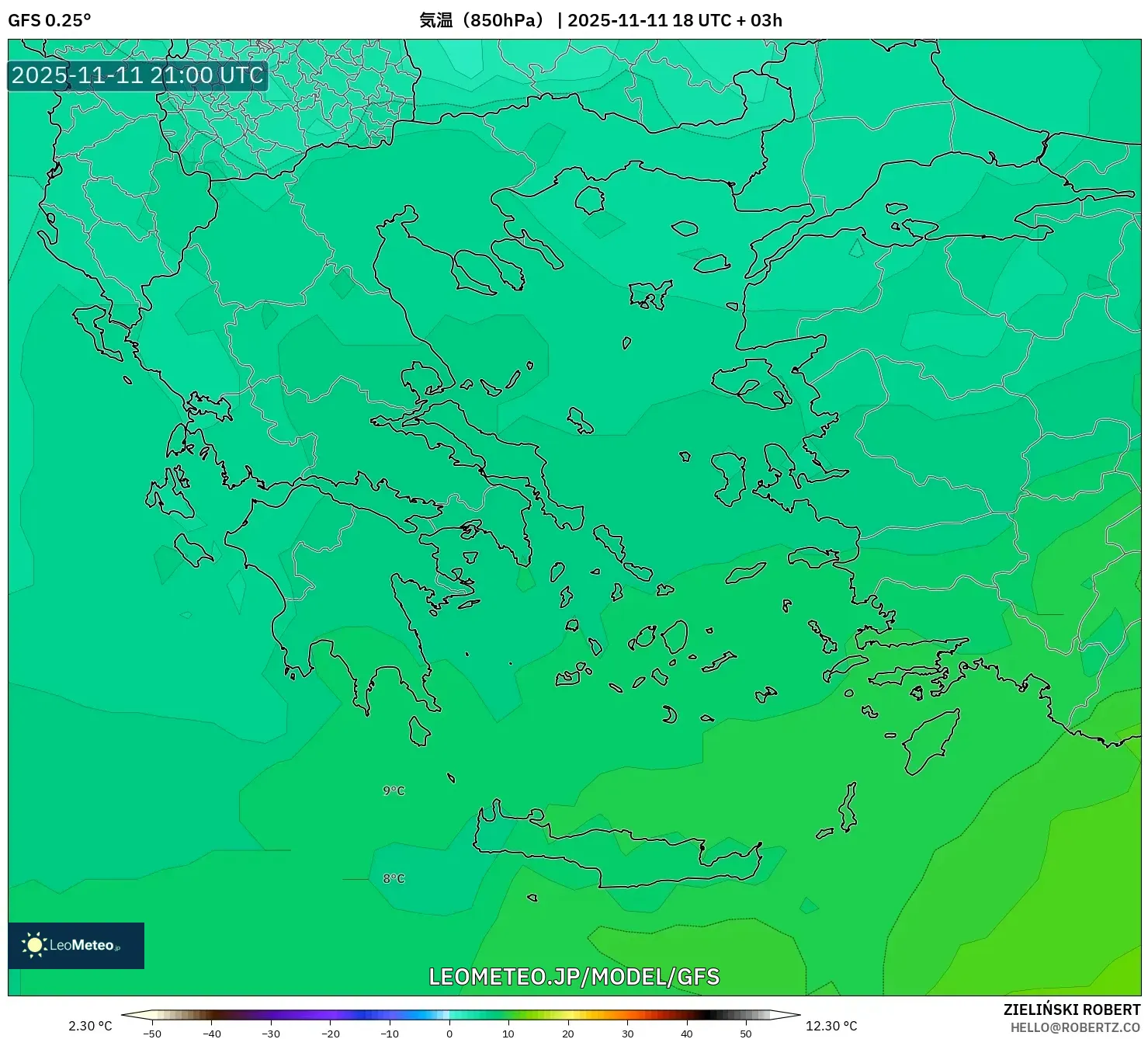This screenshot has width=1148, height=1039.
Task: Click the 2025-11-11 21:00 UTC timestamp badge
Action: click(x=137, y=76)
